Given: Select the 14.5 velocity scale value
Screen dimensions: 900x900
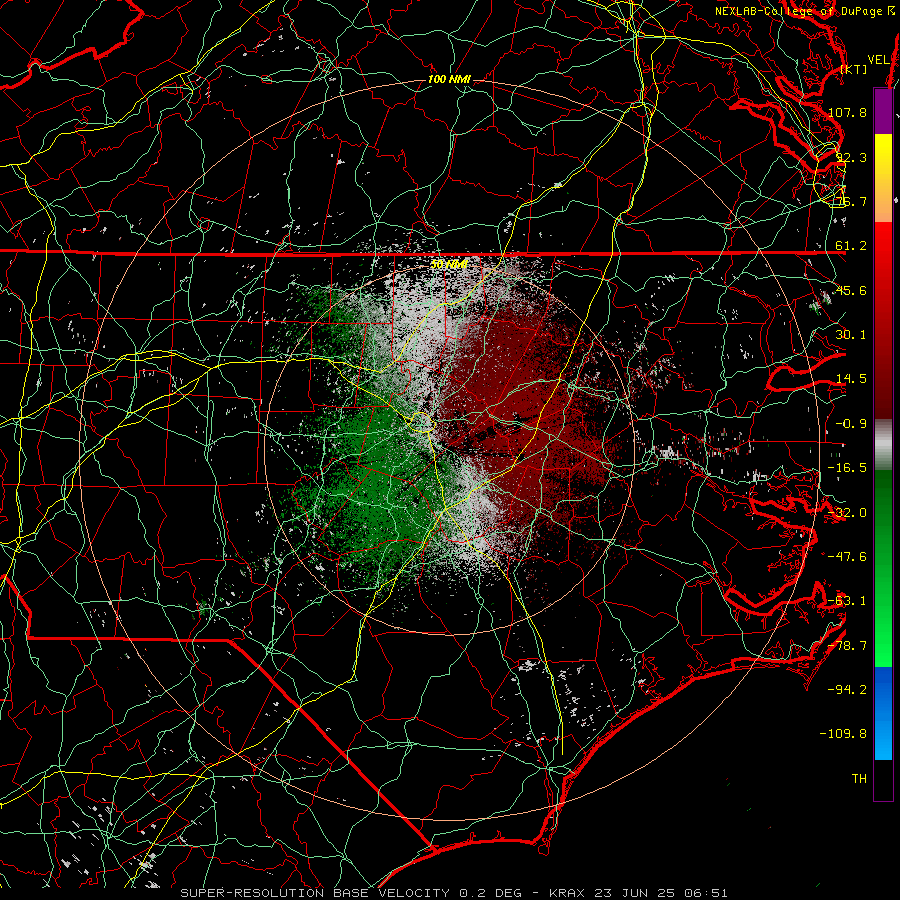Looking at the screenshot, I should click(851, 379).
